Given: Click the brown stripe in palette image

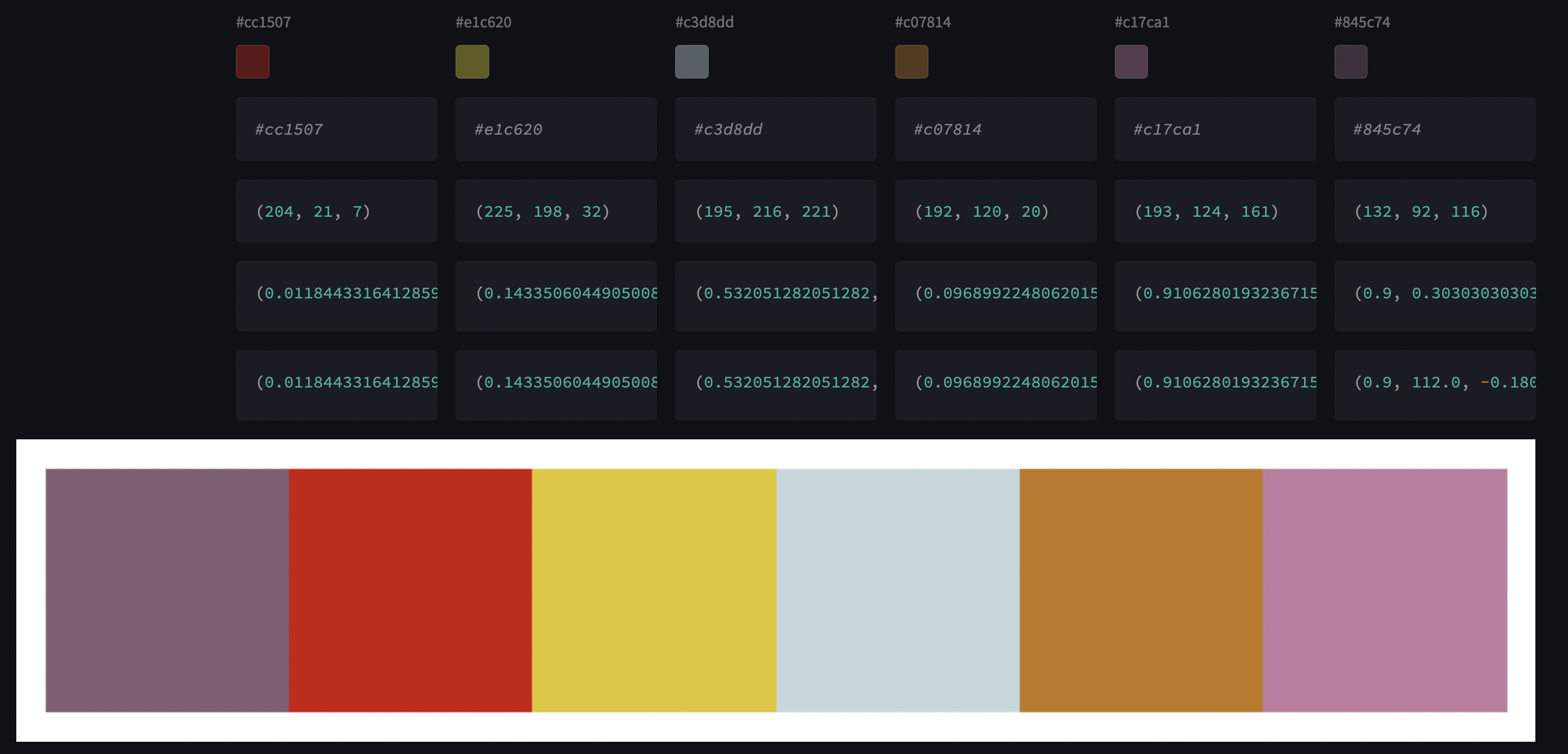Looking at the screenshot, I should (x=1140, y=590).
